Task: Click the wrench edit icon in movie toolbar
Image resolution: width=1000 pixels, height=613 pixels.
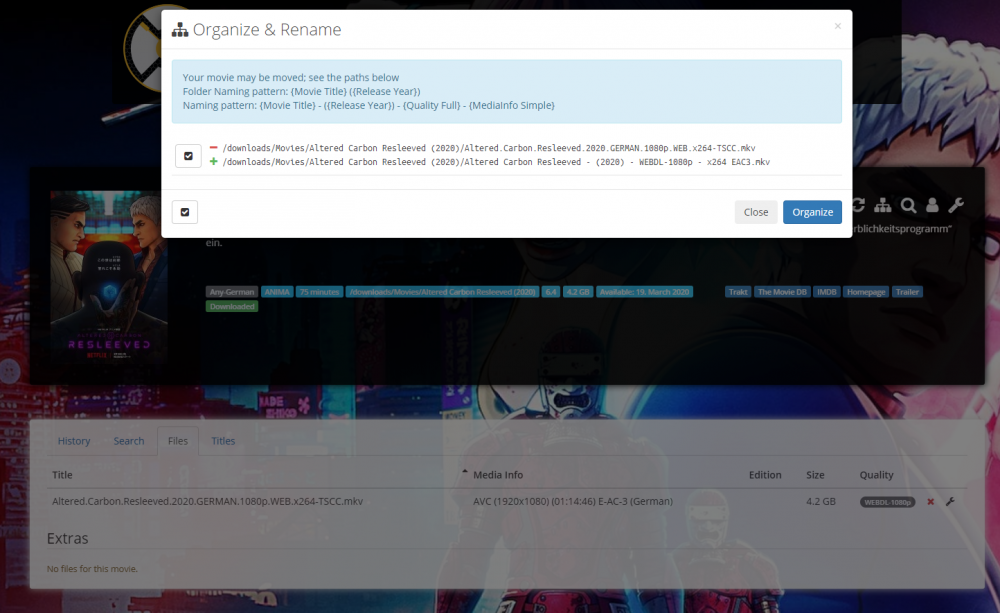Action: click(x=955, y=205)
